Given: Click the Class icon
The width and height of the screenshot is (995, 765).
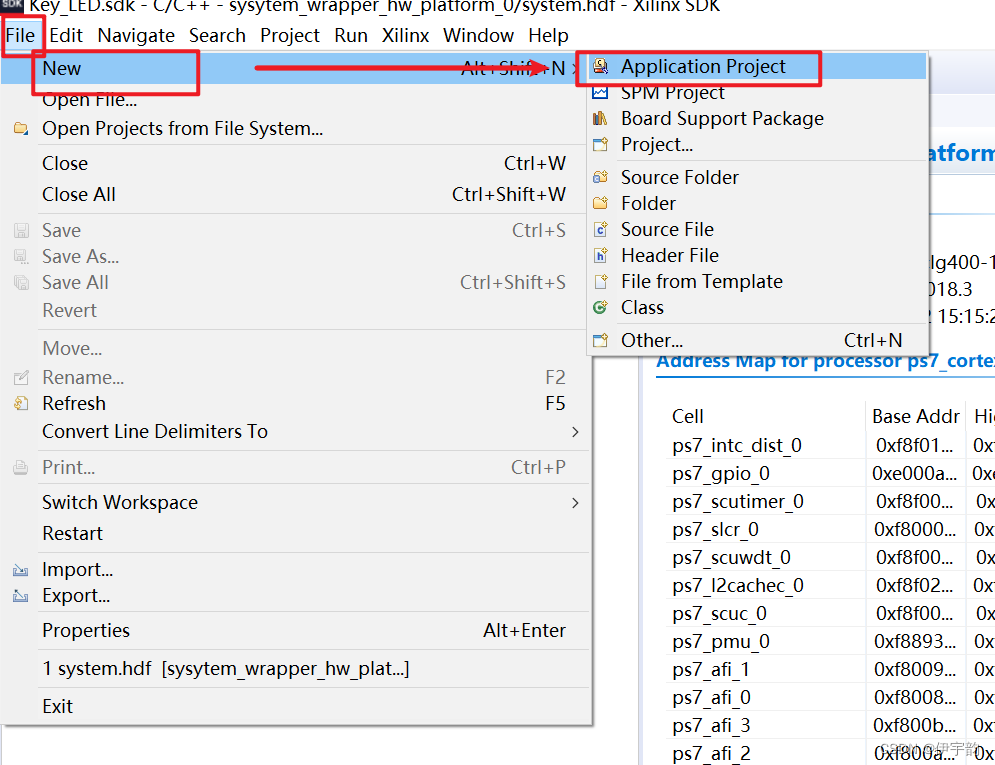Looking at the screenshot, I should [x=600, y=308].
